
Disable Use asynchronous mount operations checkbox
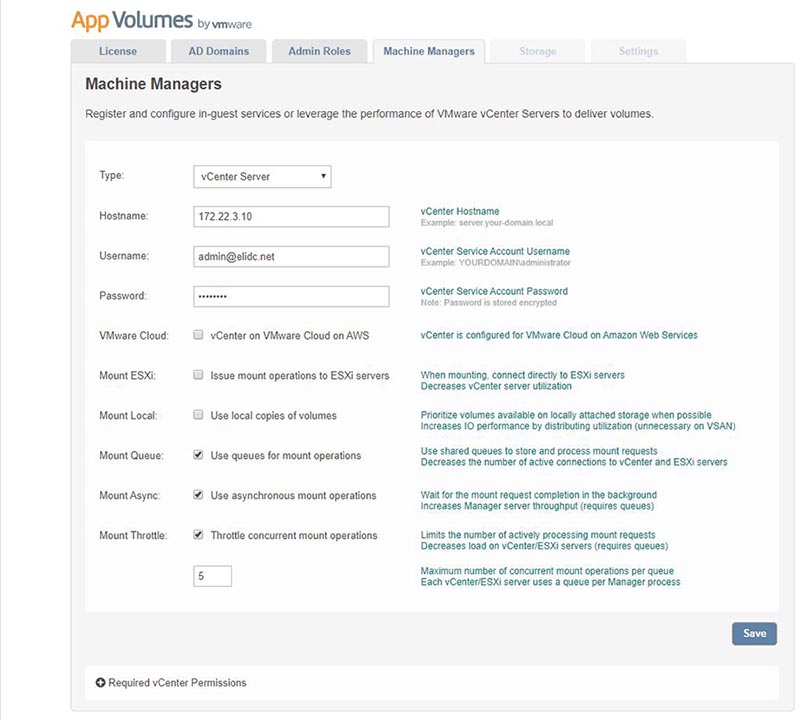click(199, 496)
